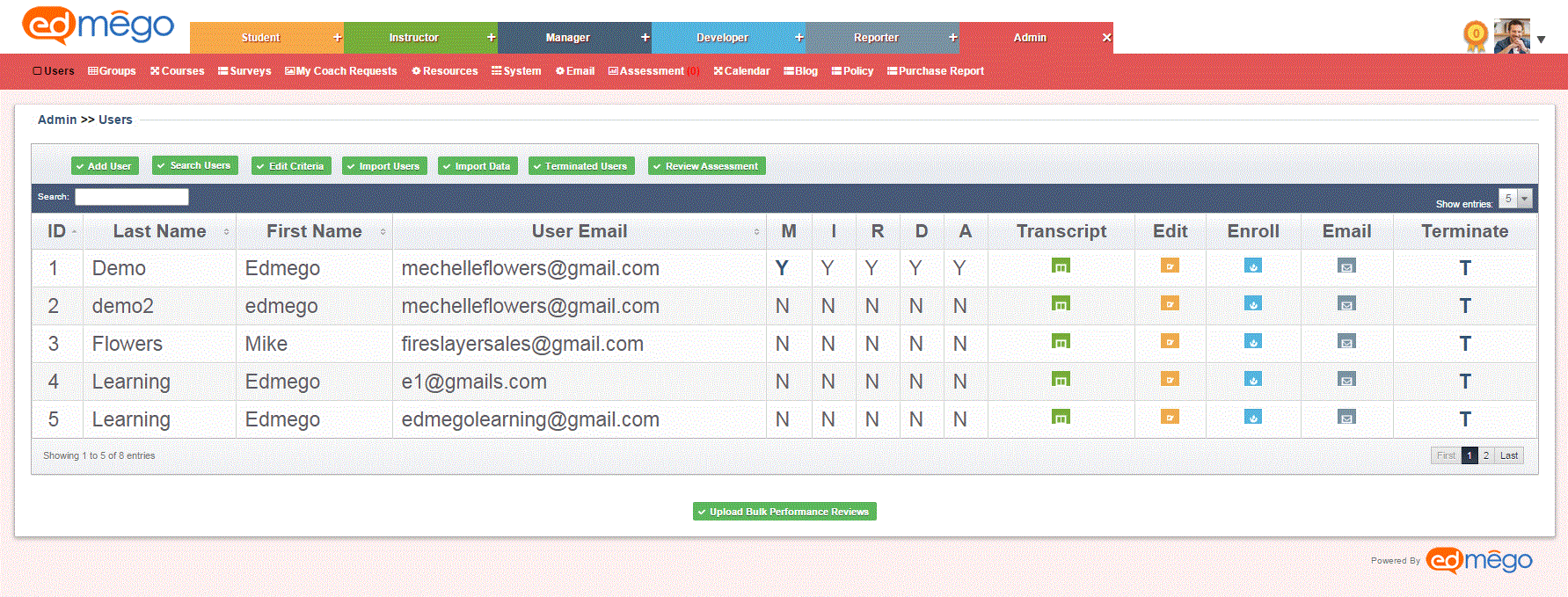1568x597 pixels.
Task: Toggle Manager flag Y for Demo
Action: [782, 268]
